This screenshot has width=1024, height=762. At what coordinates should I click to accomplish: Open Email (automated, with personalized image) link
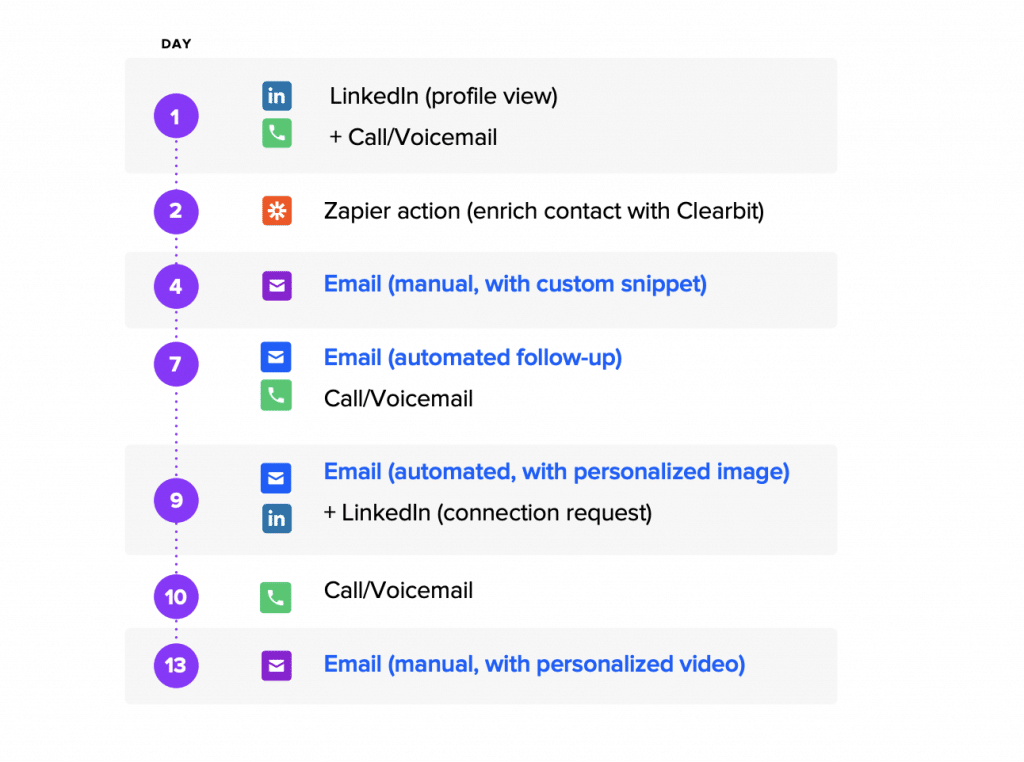(556, 471)
